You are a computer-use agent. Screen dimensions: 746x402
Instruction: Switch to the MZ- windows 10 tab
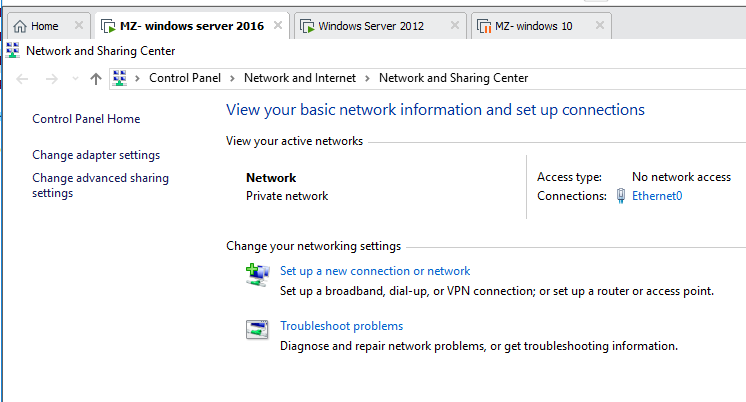[x=541, y=26]
